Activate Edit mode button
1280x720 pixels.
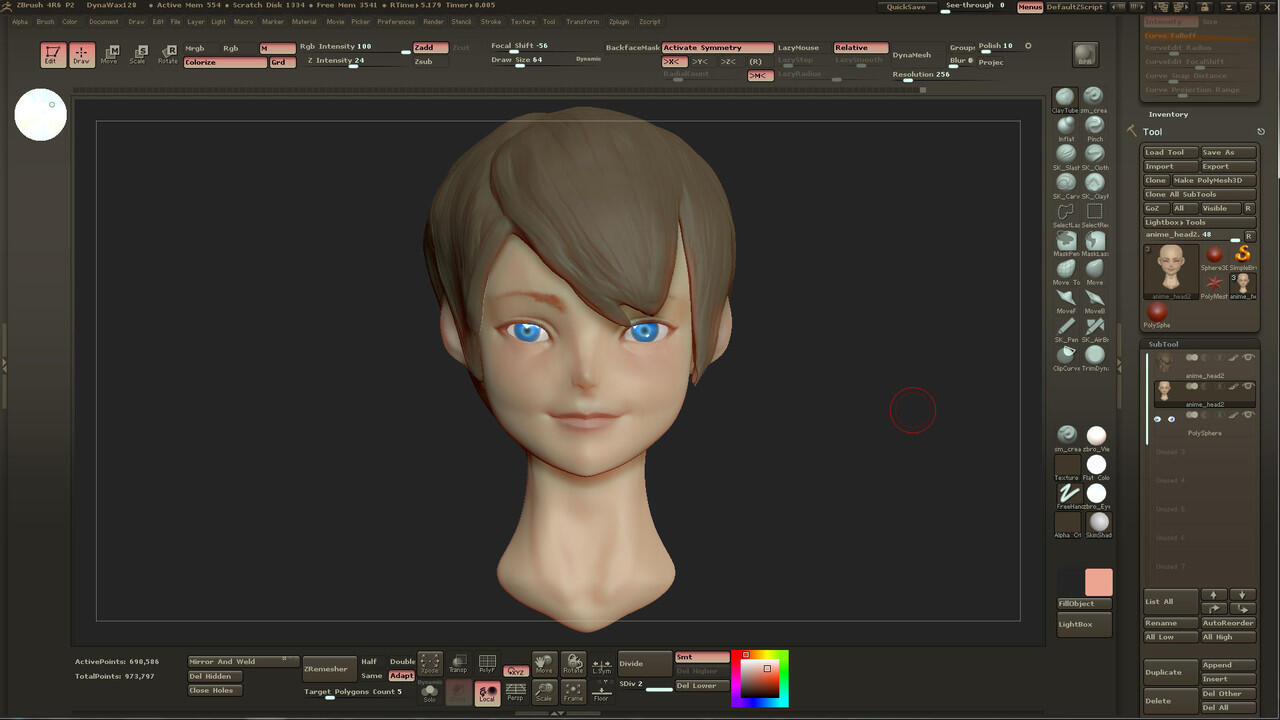53,55
